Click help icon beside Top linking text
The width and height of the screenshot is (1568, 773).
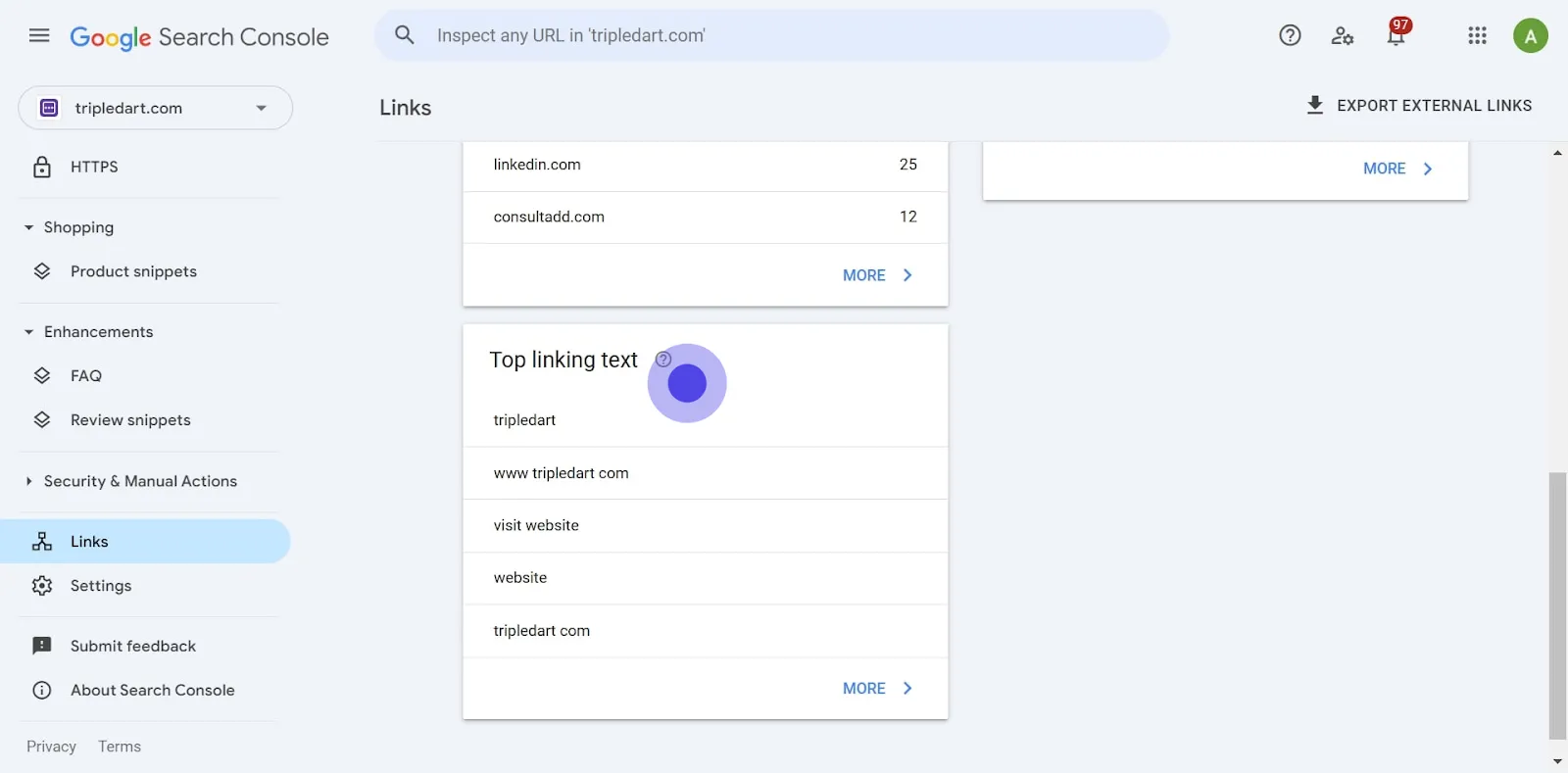point(663,359)
